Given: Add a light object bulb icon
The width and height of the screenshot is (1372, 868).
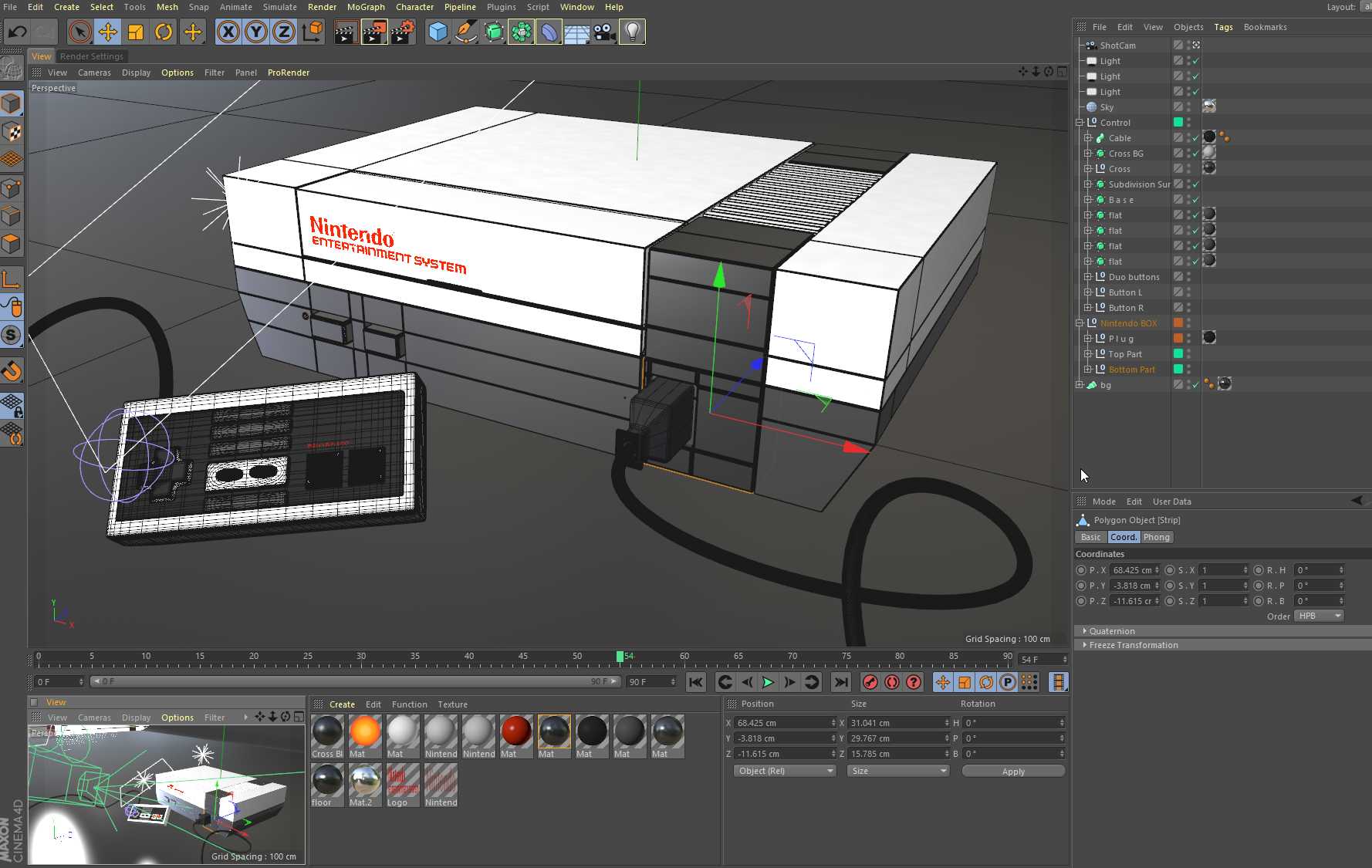Looking at the screenshot, I should tap(632, 32).
